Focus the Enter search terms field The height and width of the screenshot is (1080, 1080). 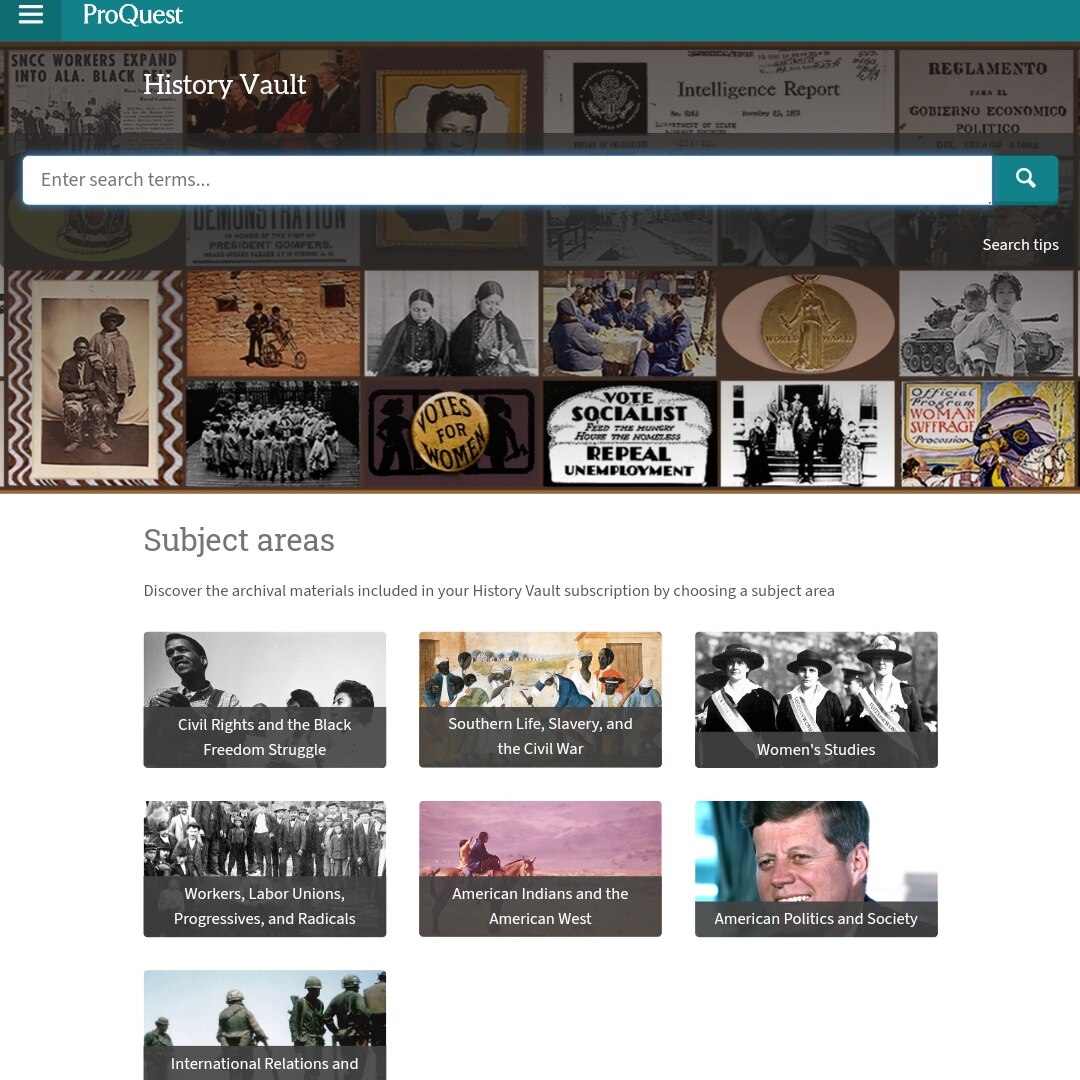coord(507,180)
